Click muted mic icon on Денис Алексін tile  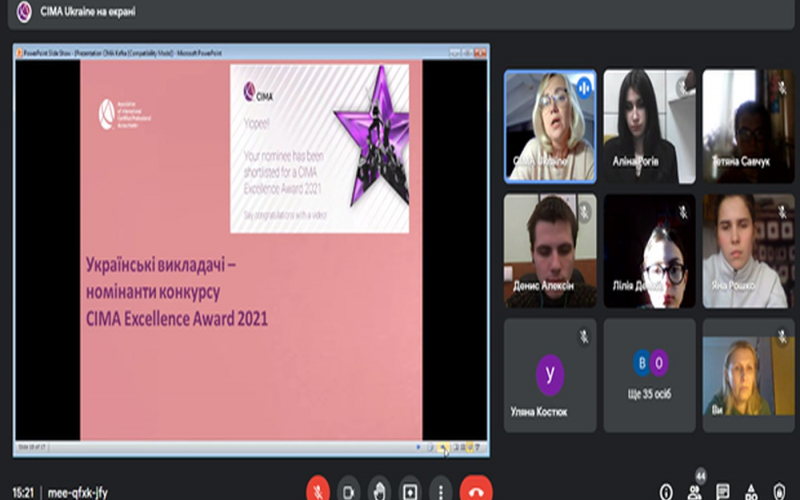tap(584, 212)
